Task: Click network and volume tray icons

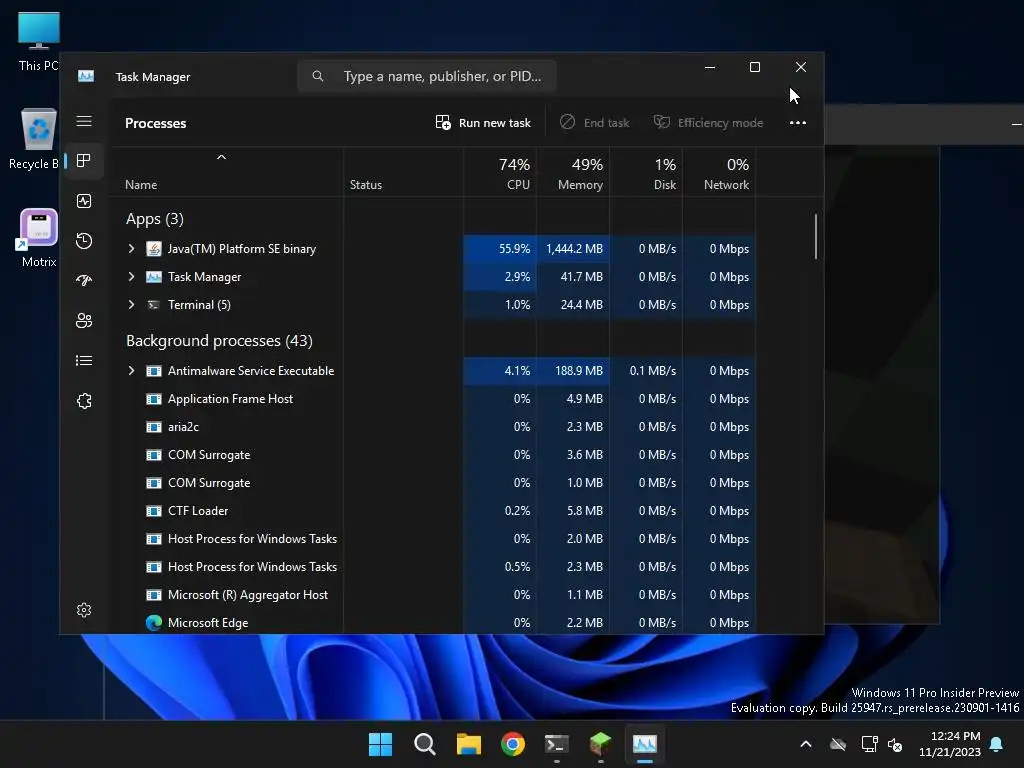Action: [x=882, y=744]
